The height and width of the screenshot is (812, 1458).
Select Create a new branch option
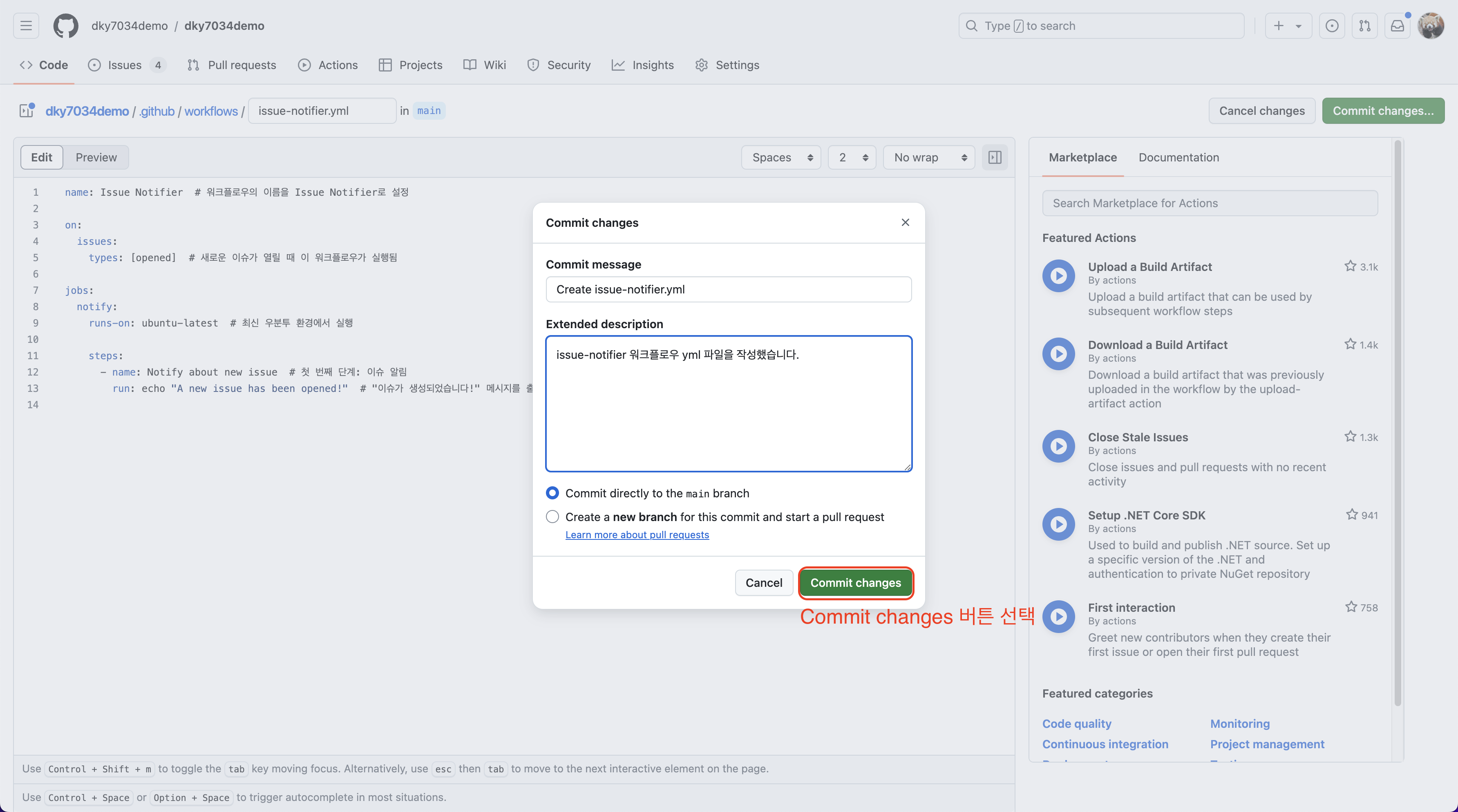click(x=552, y=517)
